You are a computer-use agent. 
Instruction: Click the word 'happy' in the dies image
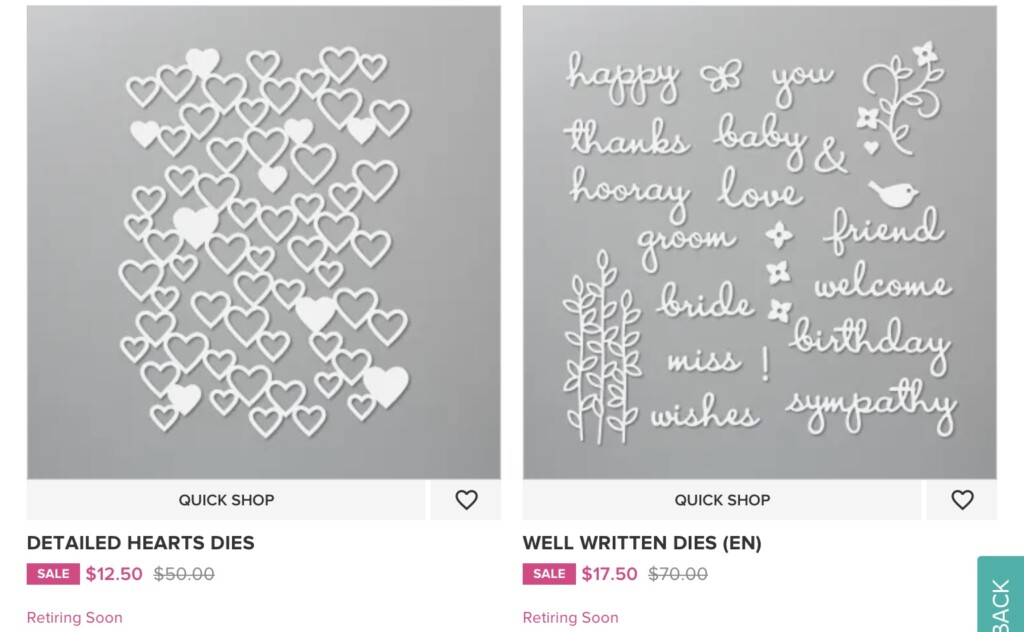(x=623, y=76)
